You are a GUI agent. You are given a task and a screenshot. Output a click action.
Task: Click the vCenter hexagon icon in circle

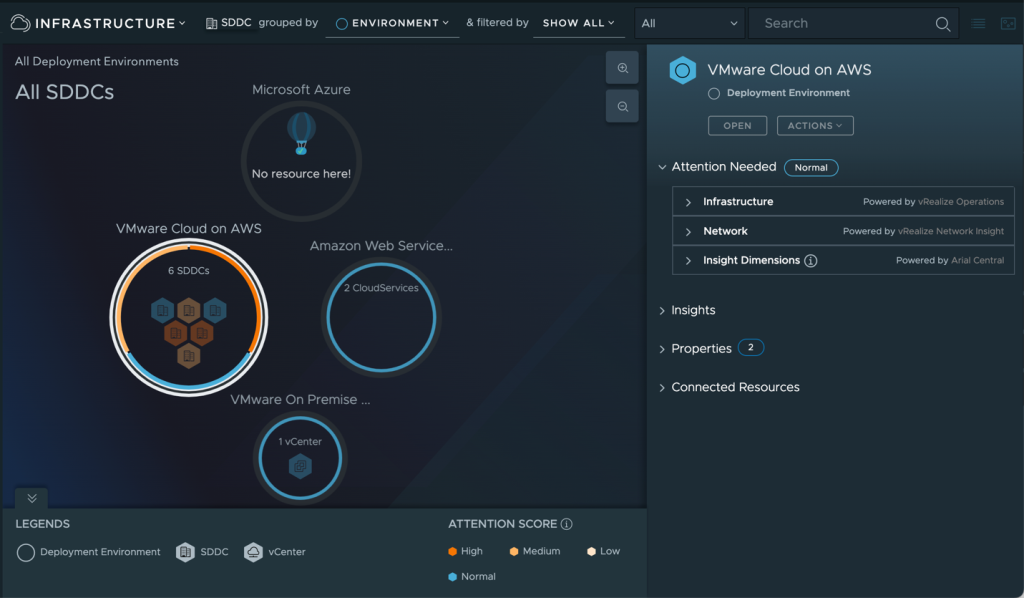pyautogui.click(x=300, y=466)
